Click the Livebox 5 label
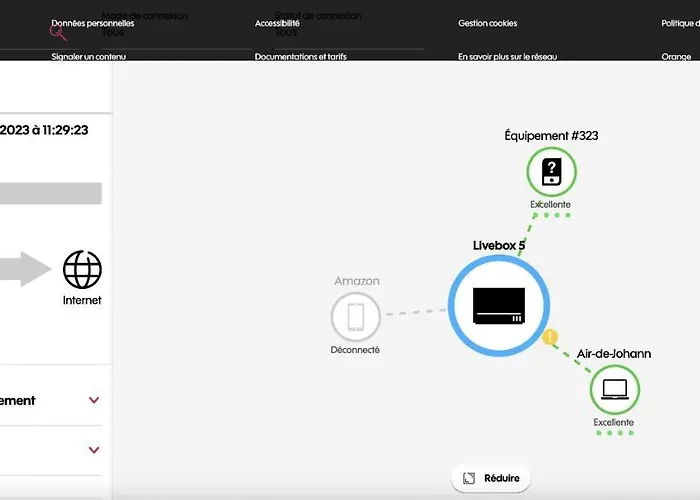 [x=499, y=246]
